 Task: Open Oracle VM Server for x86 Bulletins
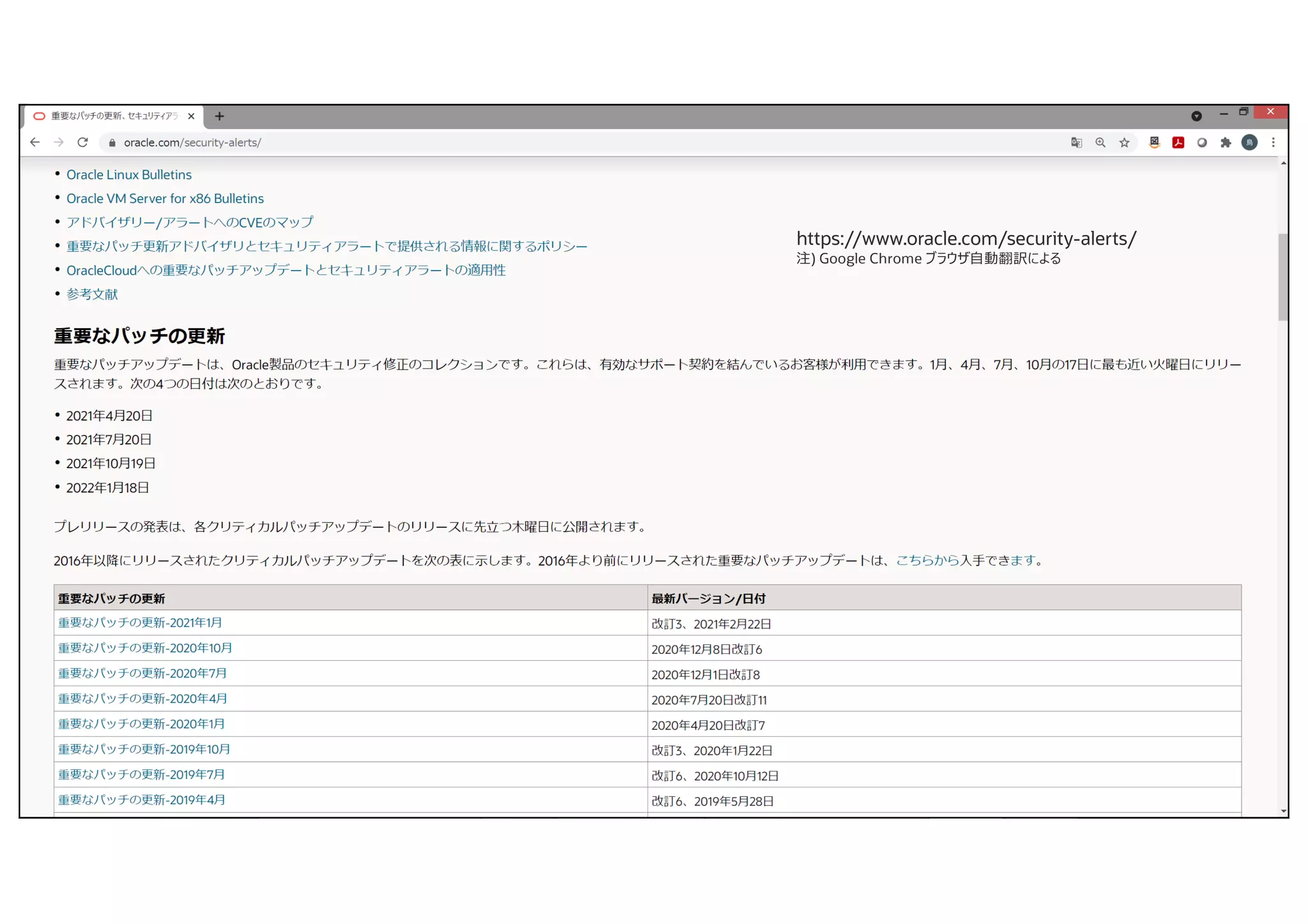[x=165, y=199]
